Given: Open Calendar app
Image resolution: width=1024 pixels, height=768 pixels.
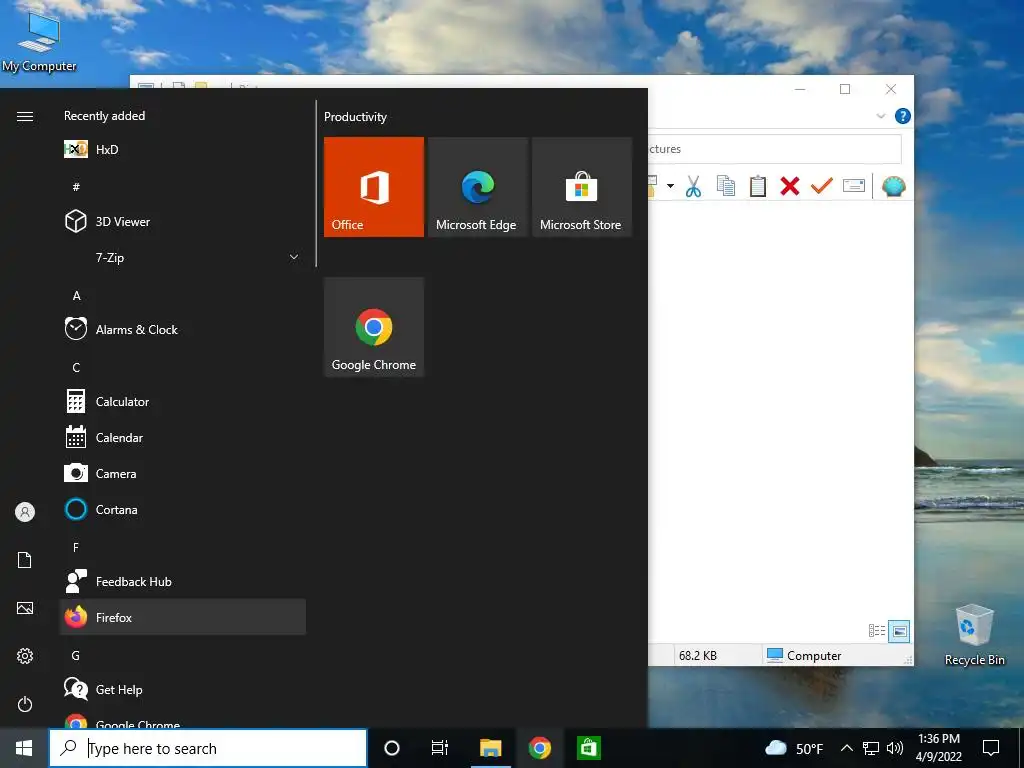Looking at the screenshot, I should [182, 438].
